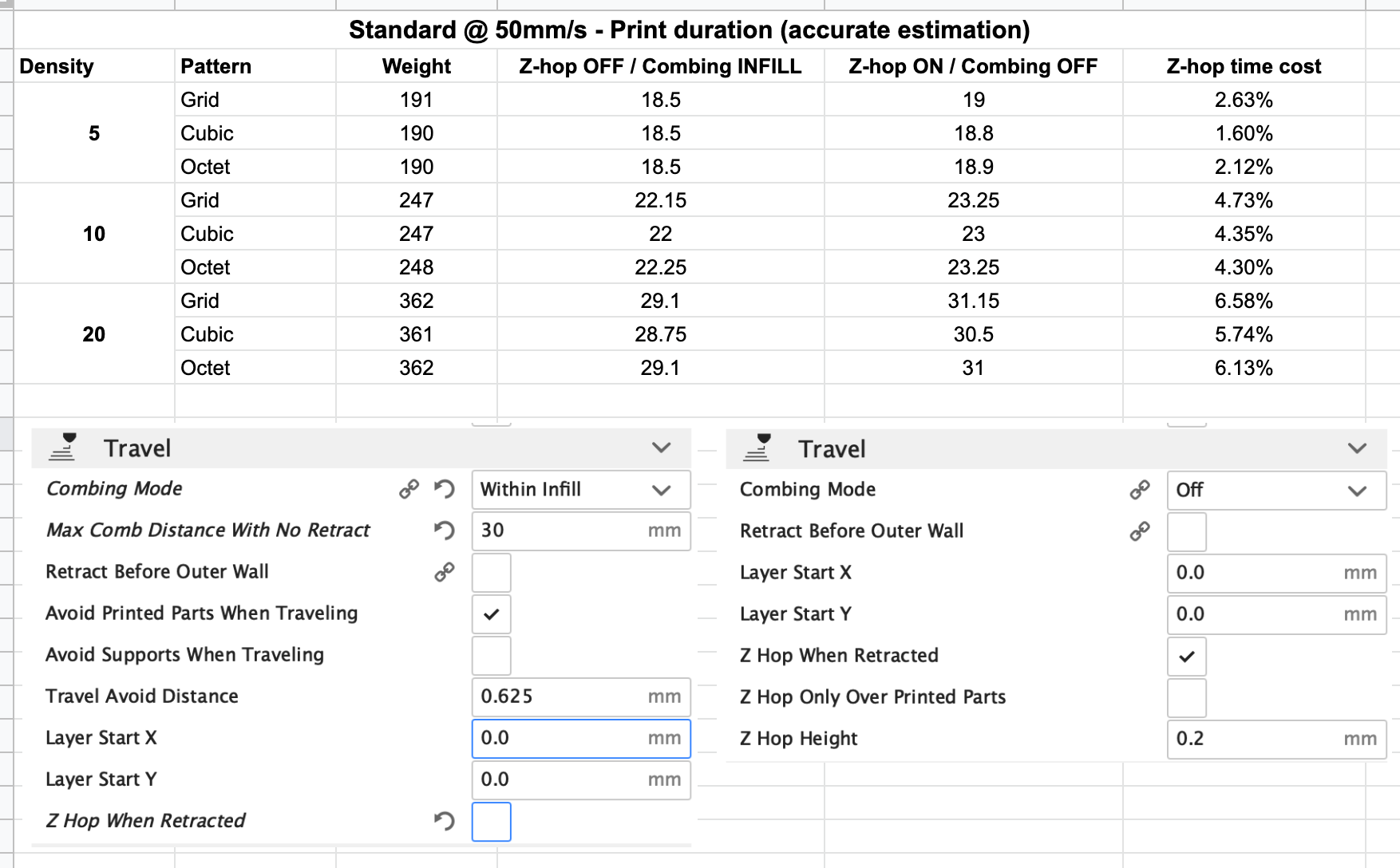Select time cost cell 4.73%
This screenshot has height=868, width=1400.
(x=1244, y=200)
